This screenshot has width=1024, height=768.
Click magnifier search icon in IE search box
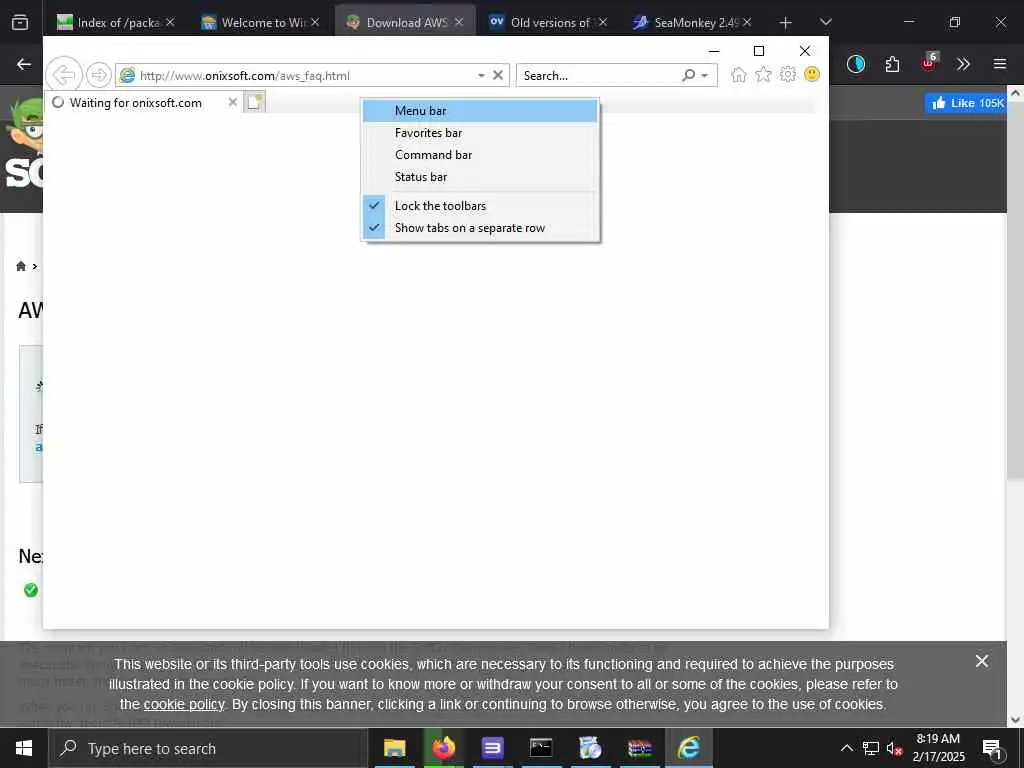coord(688,75)
